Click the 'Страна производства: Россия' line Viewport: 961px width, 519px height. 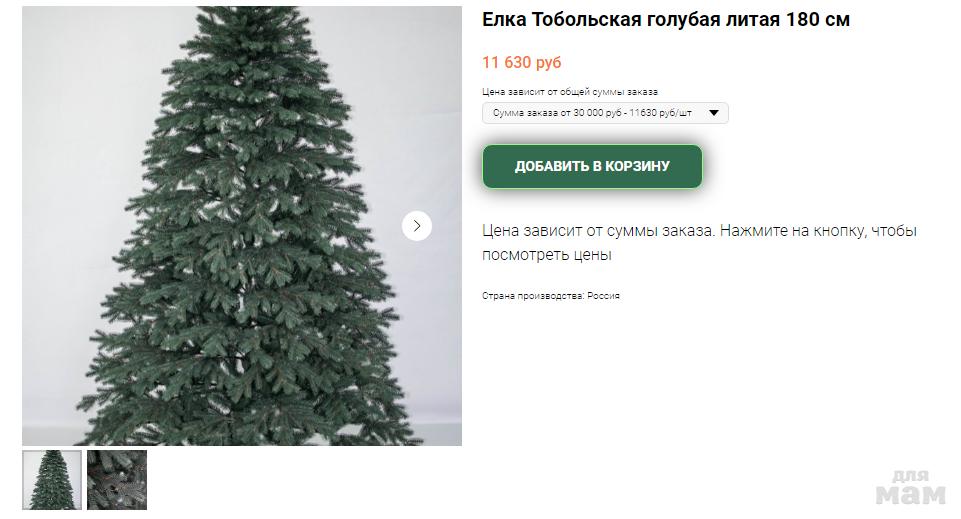tap(551, 296)
